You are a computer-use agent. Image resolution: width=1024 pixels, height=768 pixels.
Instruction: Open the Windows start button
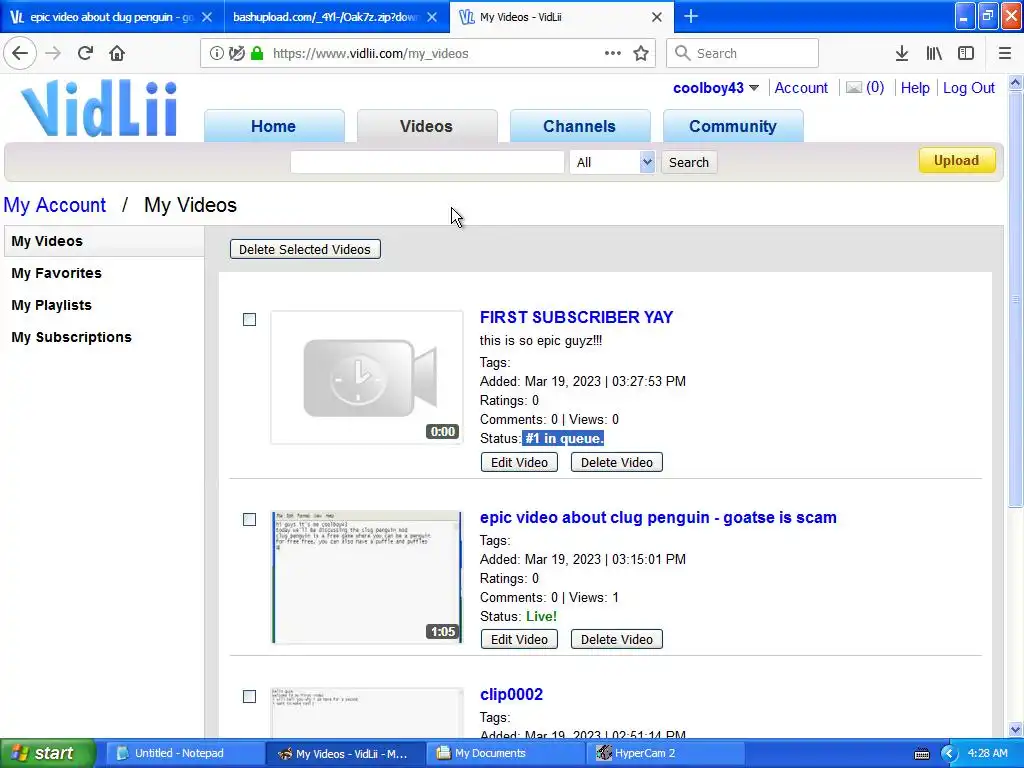pos(47,754)
